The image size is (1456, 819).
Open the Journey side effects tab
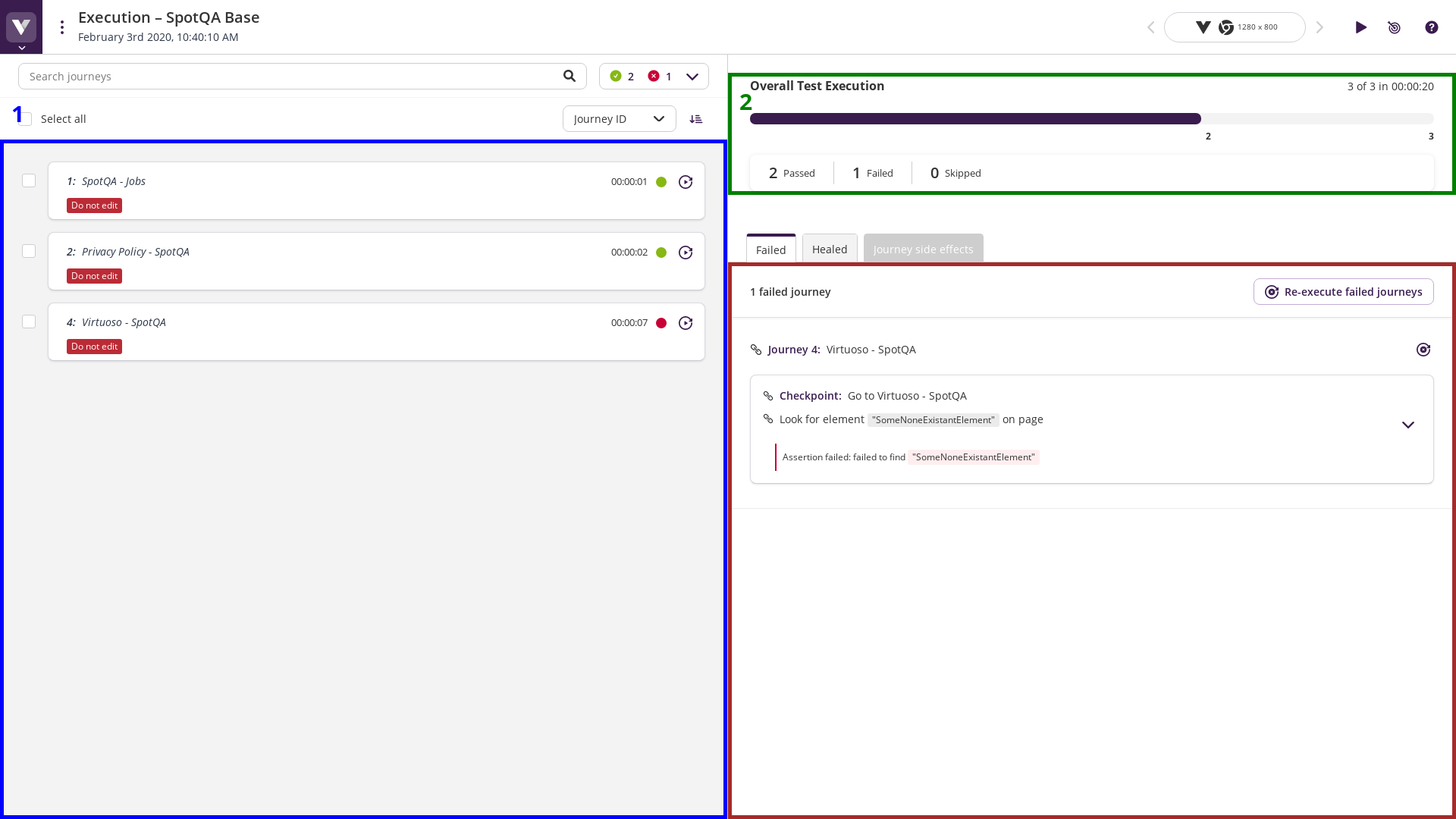pyautogui.click(x=924, y=249)
